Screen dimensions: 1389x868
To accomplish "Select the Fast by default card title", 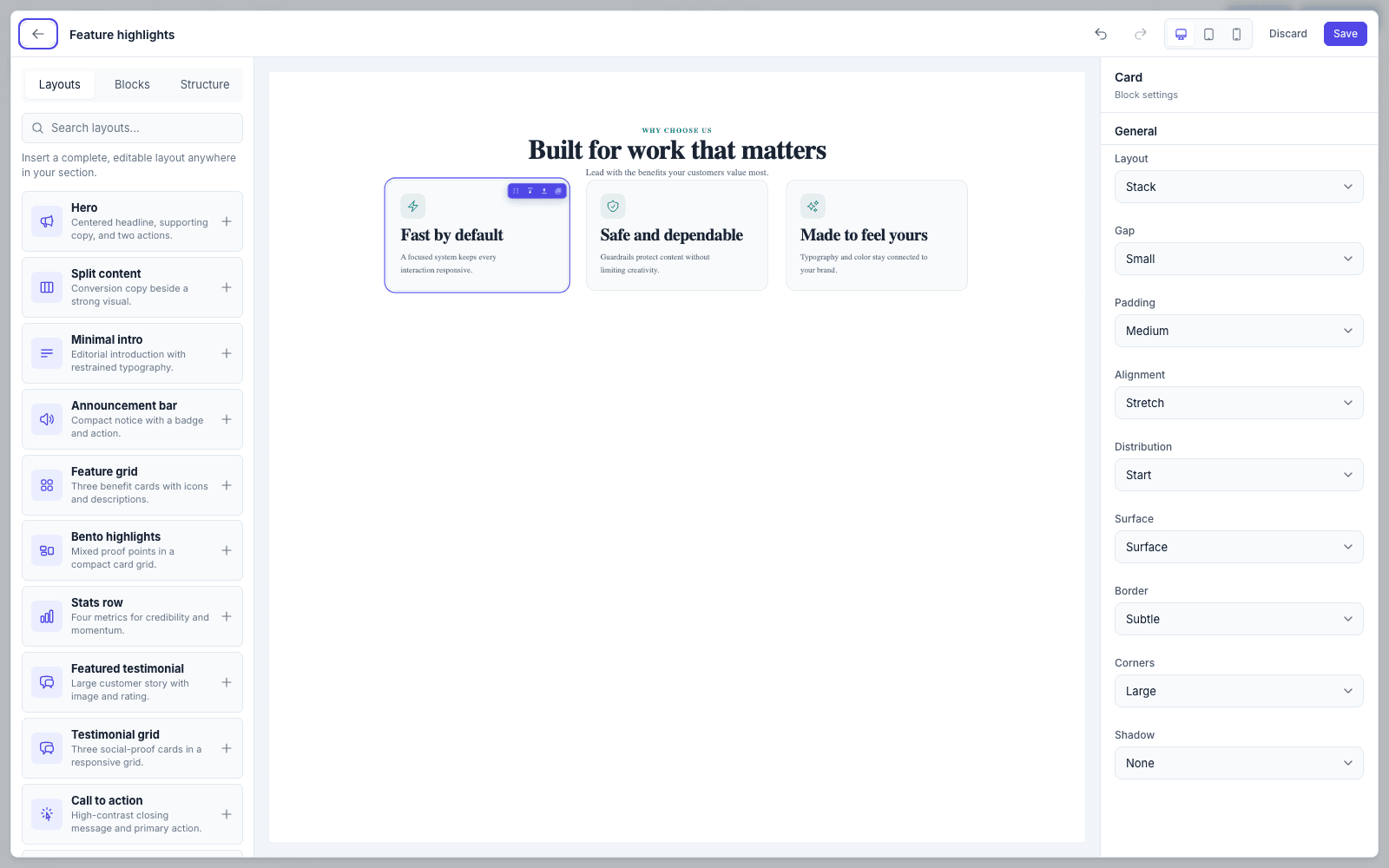I will tap(452, 235).
